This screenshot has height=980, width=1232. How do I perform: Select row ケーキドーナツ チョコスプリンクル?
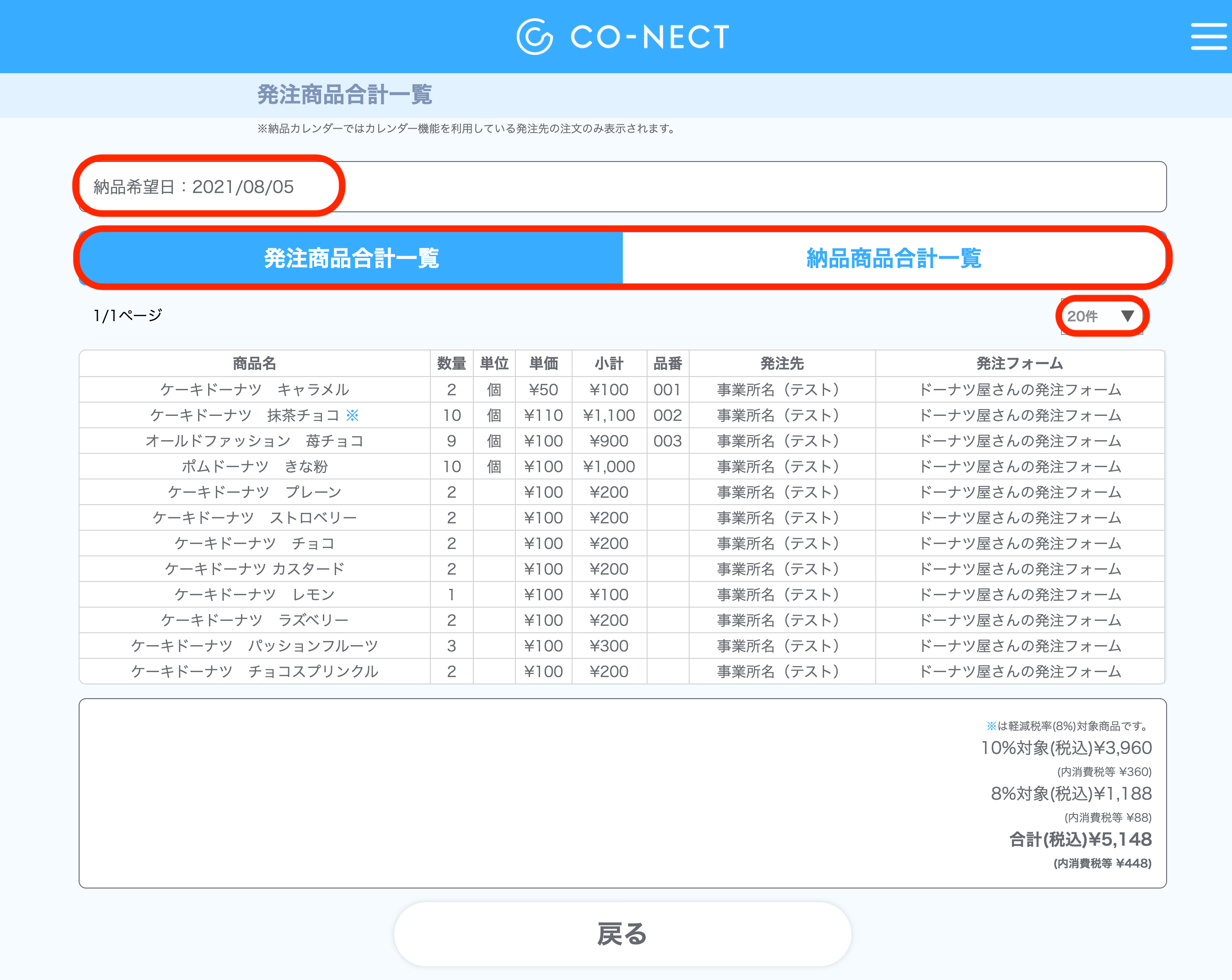(621, 671)
